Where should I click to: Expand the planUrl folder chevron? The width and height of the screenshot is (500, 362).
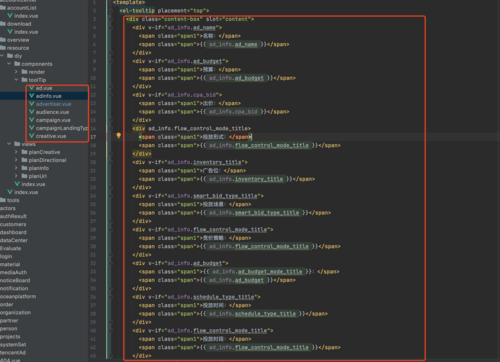pos(16,176)
